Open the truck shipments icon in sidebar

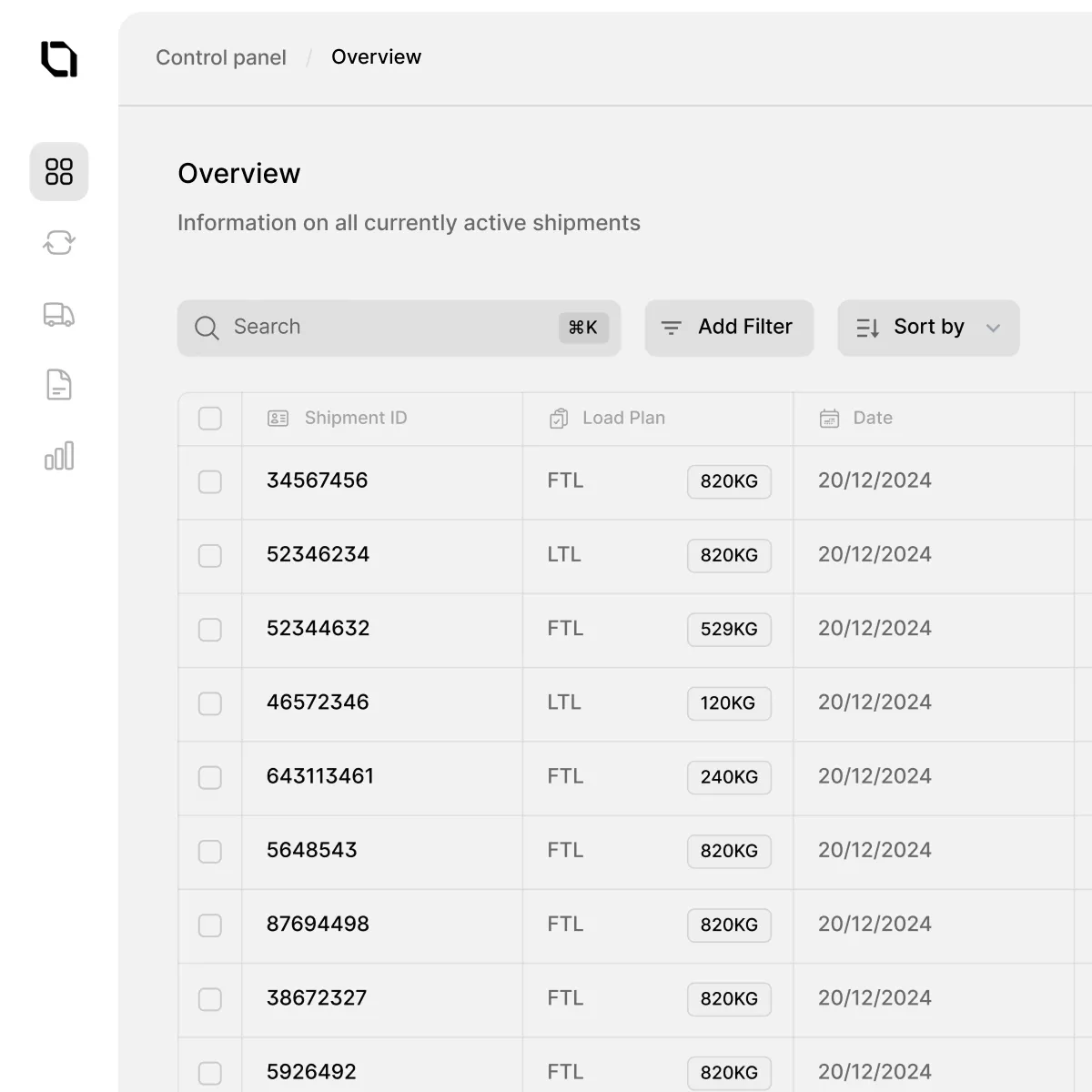[x=58, y=314]
